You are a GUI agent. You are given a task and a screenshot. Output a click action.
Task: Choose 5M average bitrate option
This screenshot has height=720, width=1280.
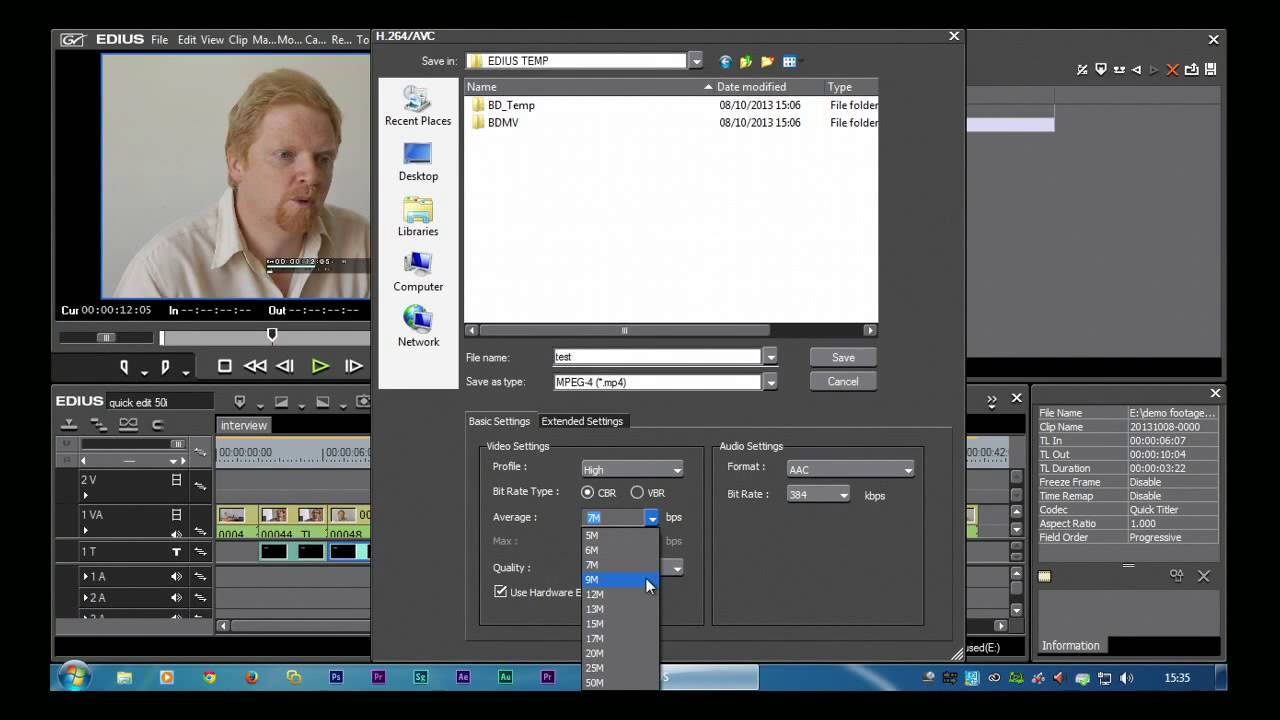point(620,535)
